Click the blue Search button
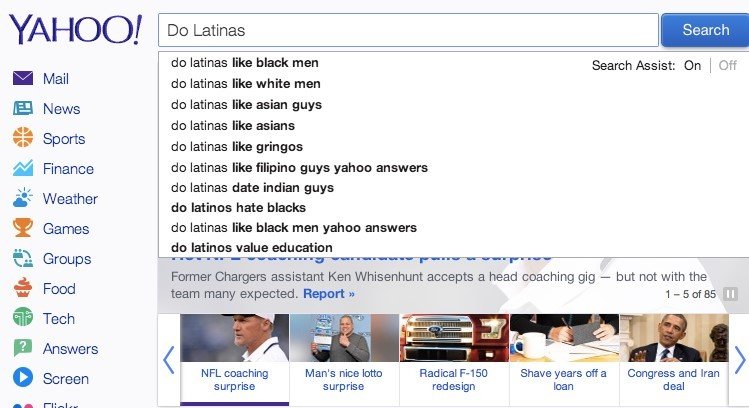 (705, 30)
